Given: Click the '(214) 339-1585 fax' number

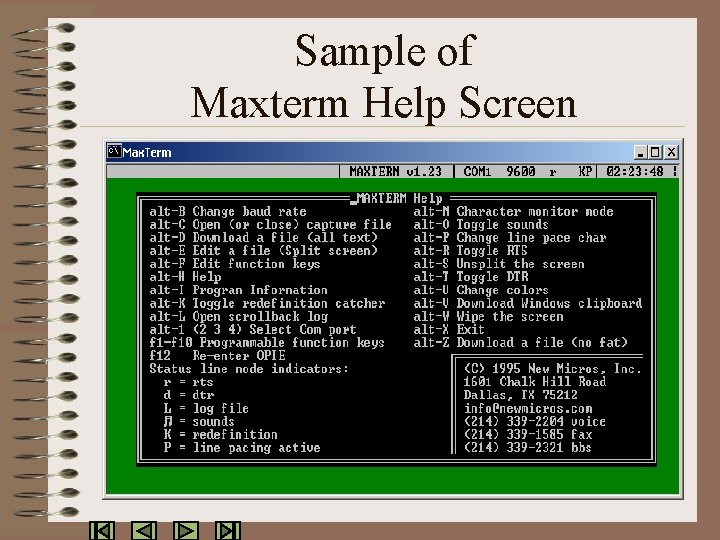Looking at the screenshot, I should pos(528,434).
